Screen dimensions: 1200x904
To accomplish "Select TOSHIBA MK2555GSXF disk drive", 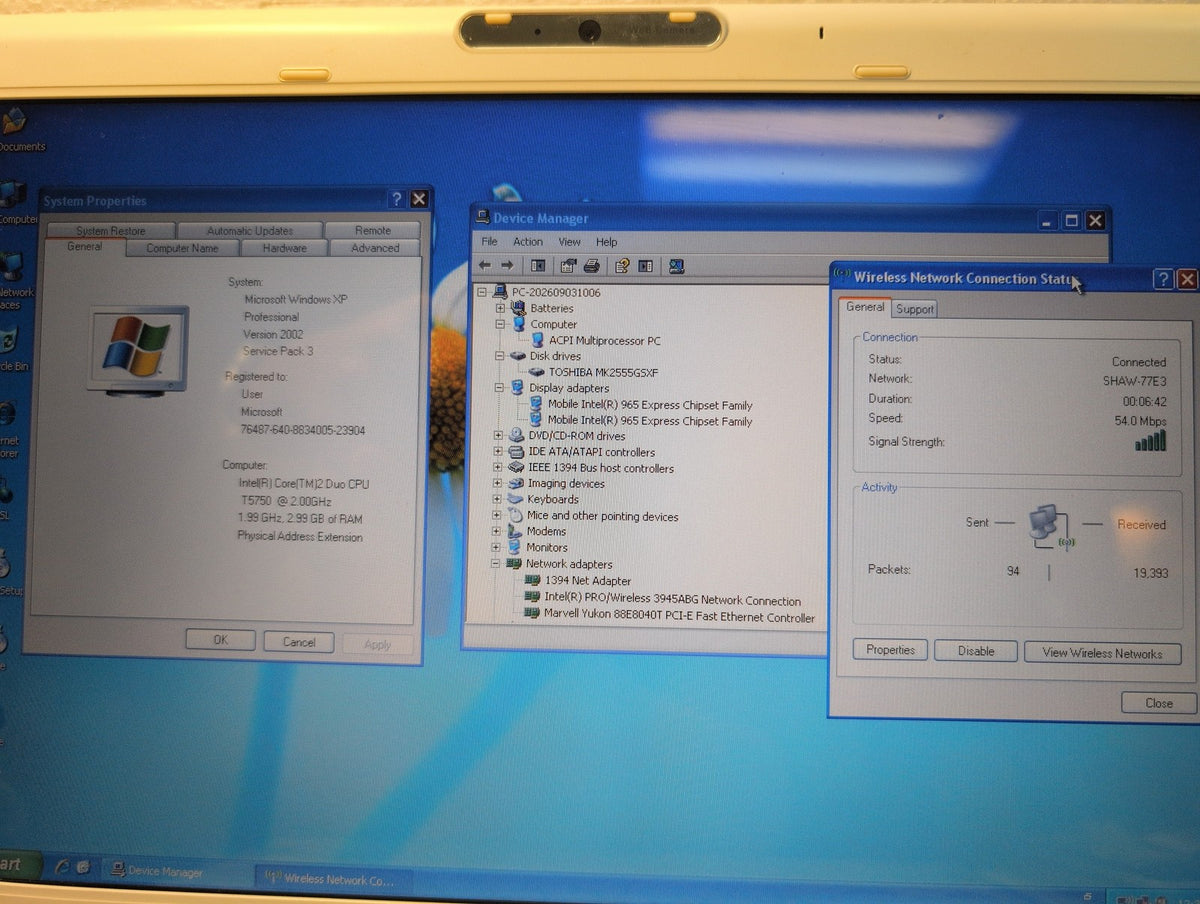I will (x=603, y=372).
